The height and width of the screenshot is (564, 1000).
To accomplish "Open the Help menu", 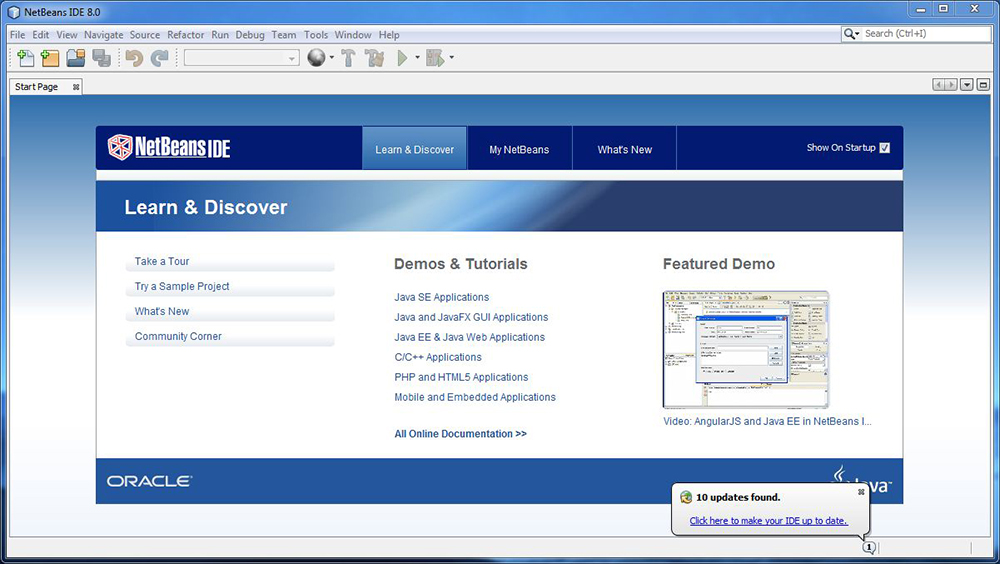I will [389, 34].
